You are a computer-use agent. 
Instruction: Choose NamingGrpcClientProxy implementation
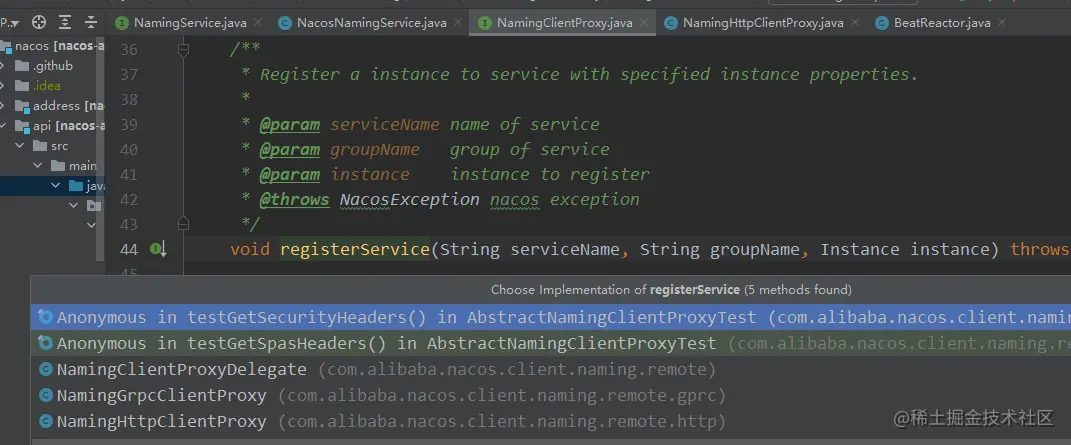click(551, 395)
